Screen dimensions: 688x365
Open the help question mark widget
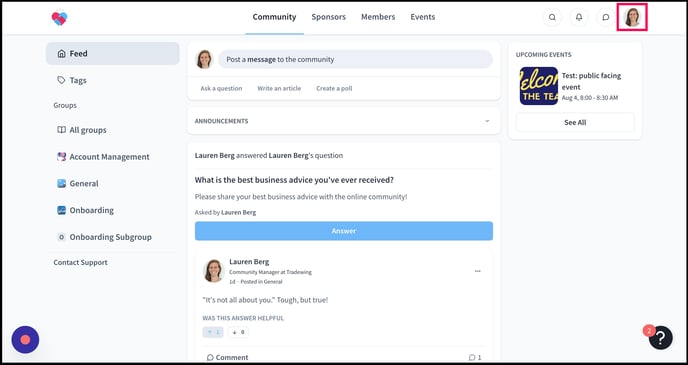click(660, 337)
